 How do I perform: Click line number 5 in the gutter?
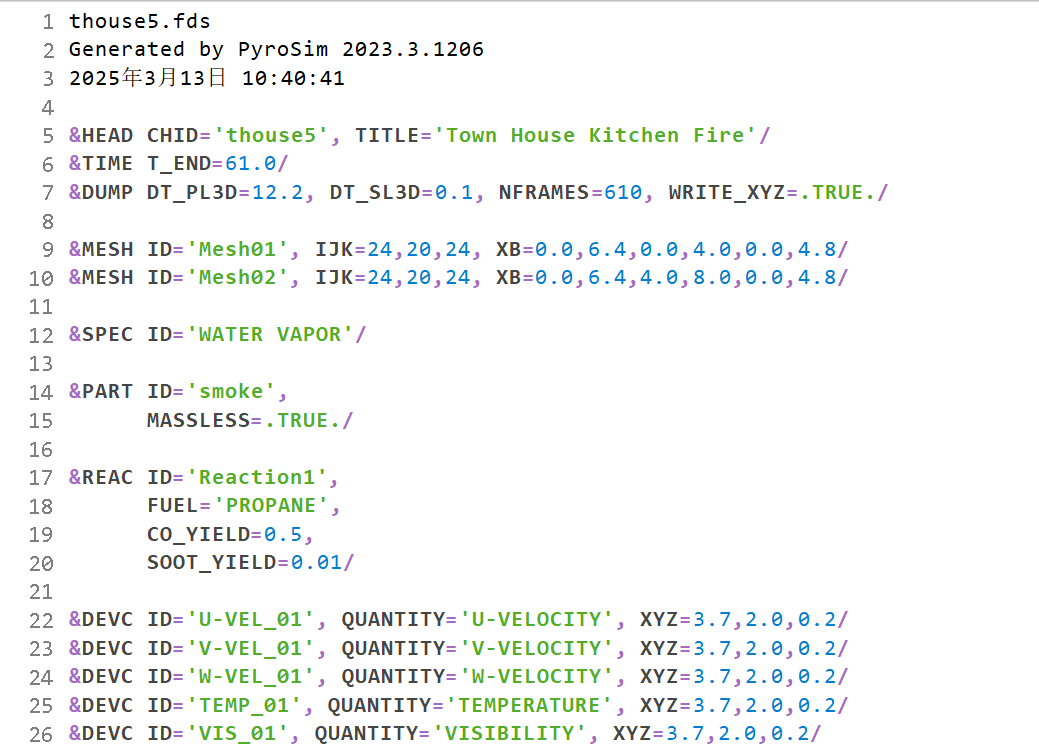point(47,135)
